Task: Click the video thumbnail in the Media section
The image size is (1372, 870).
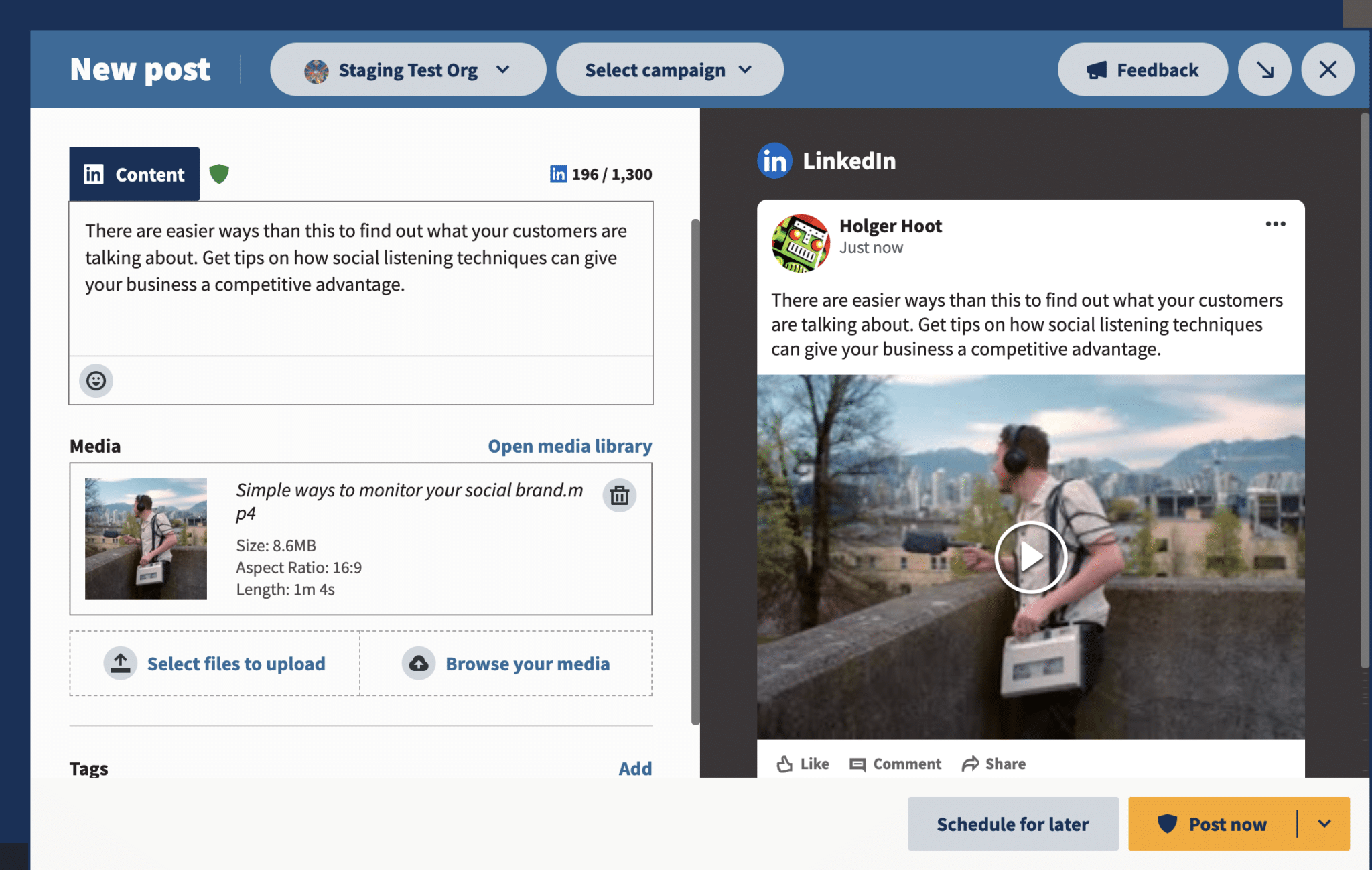Action: coord(146,538)
